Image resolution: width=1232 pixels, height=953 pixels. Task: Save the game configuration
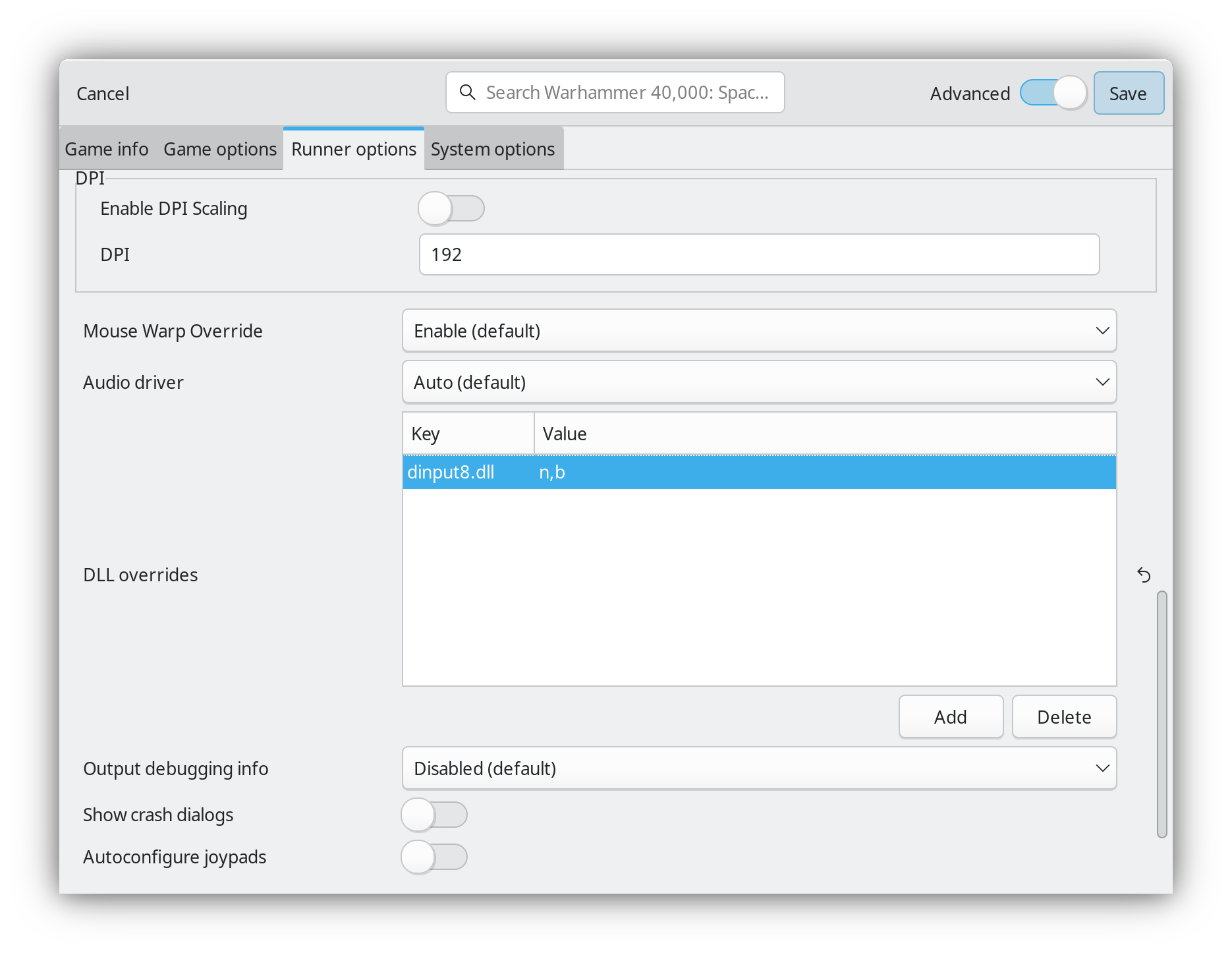pyautogui.click(x=1129, y=93)
